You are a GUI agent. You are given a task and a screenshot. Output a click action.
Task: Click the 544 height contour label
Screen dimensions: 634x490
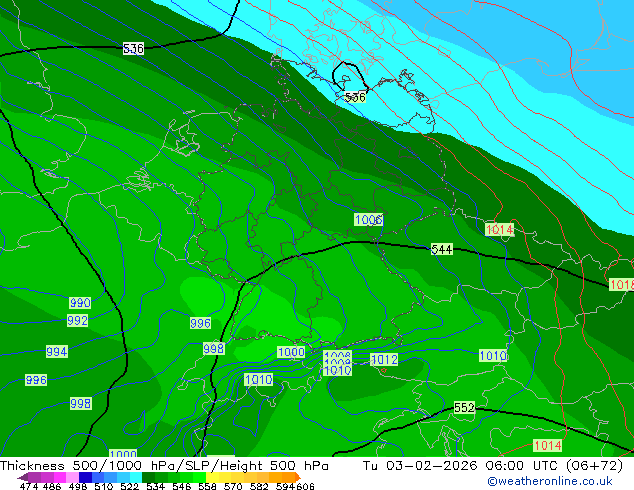click(442, 249)
